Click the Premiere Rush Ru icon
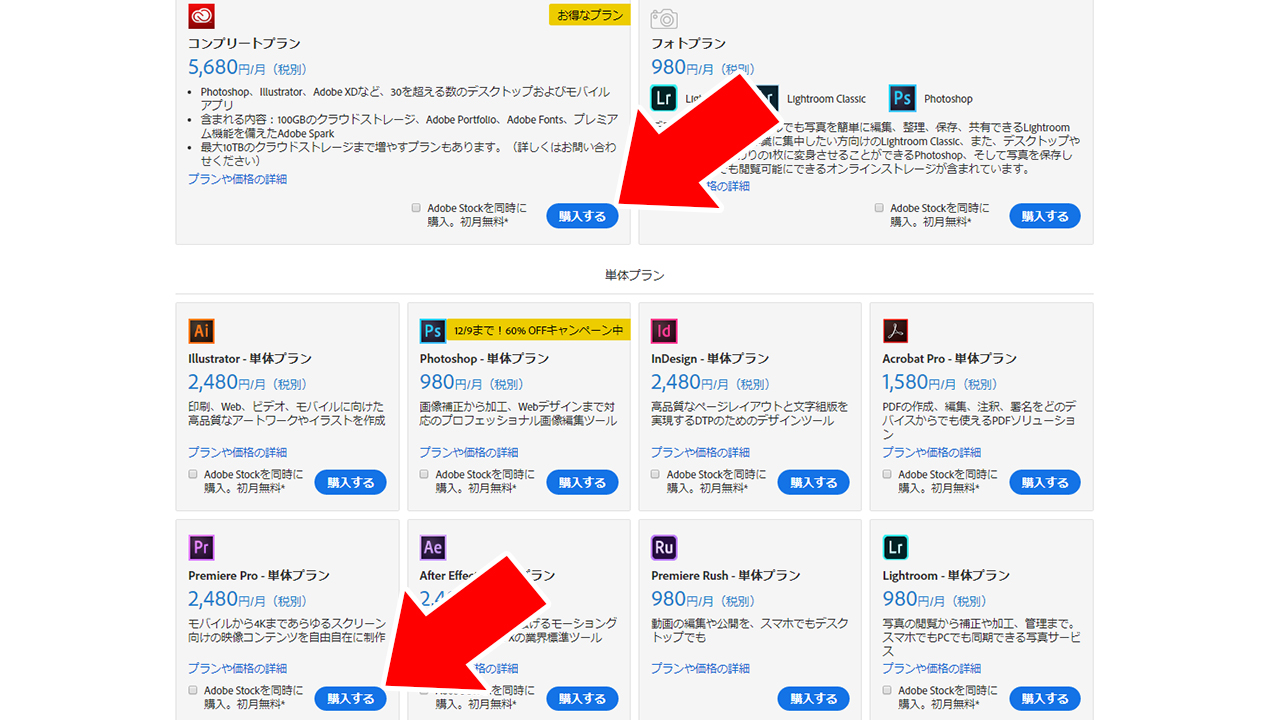 point(664,547)
